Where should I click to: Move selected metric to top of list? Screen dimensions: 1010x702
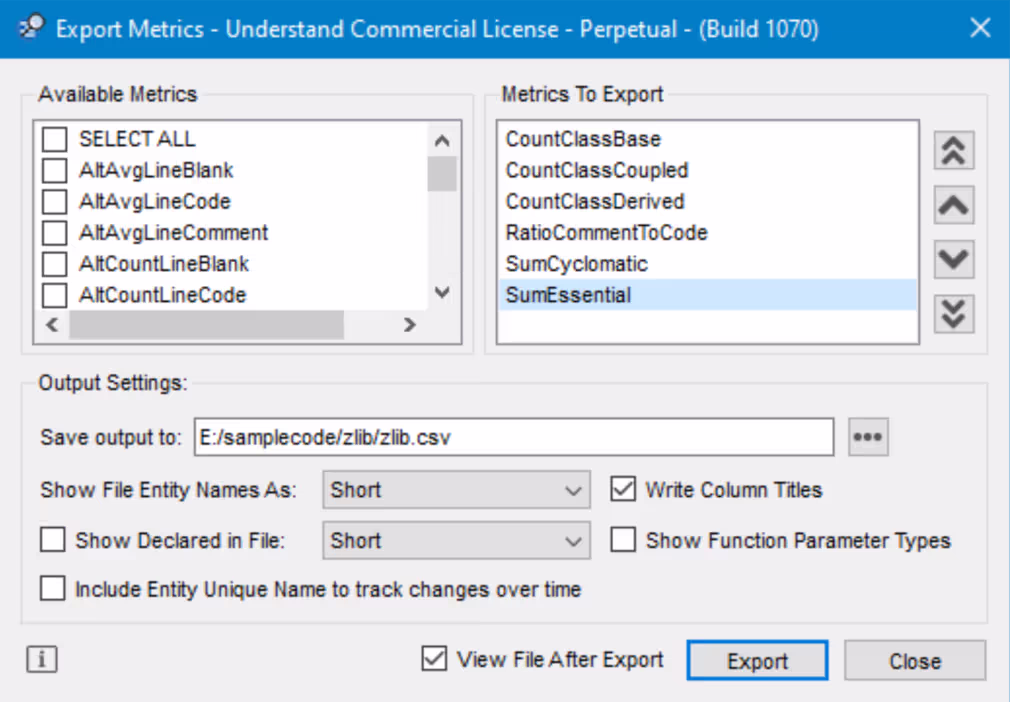coord(953,151)
